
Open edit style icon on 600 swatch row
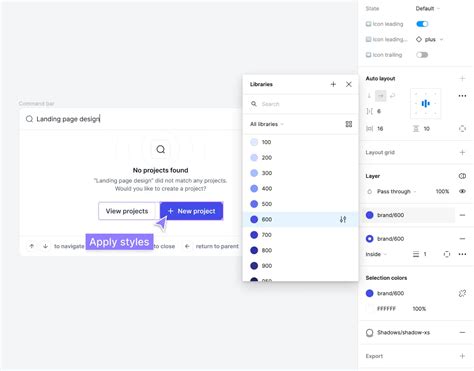click(343, 219)
